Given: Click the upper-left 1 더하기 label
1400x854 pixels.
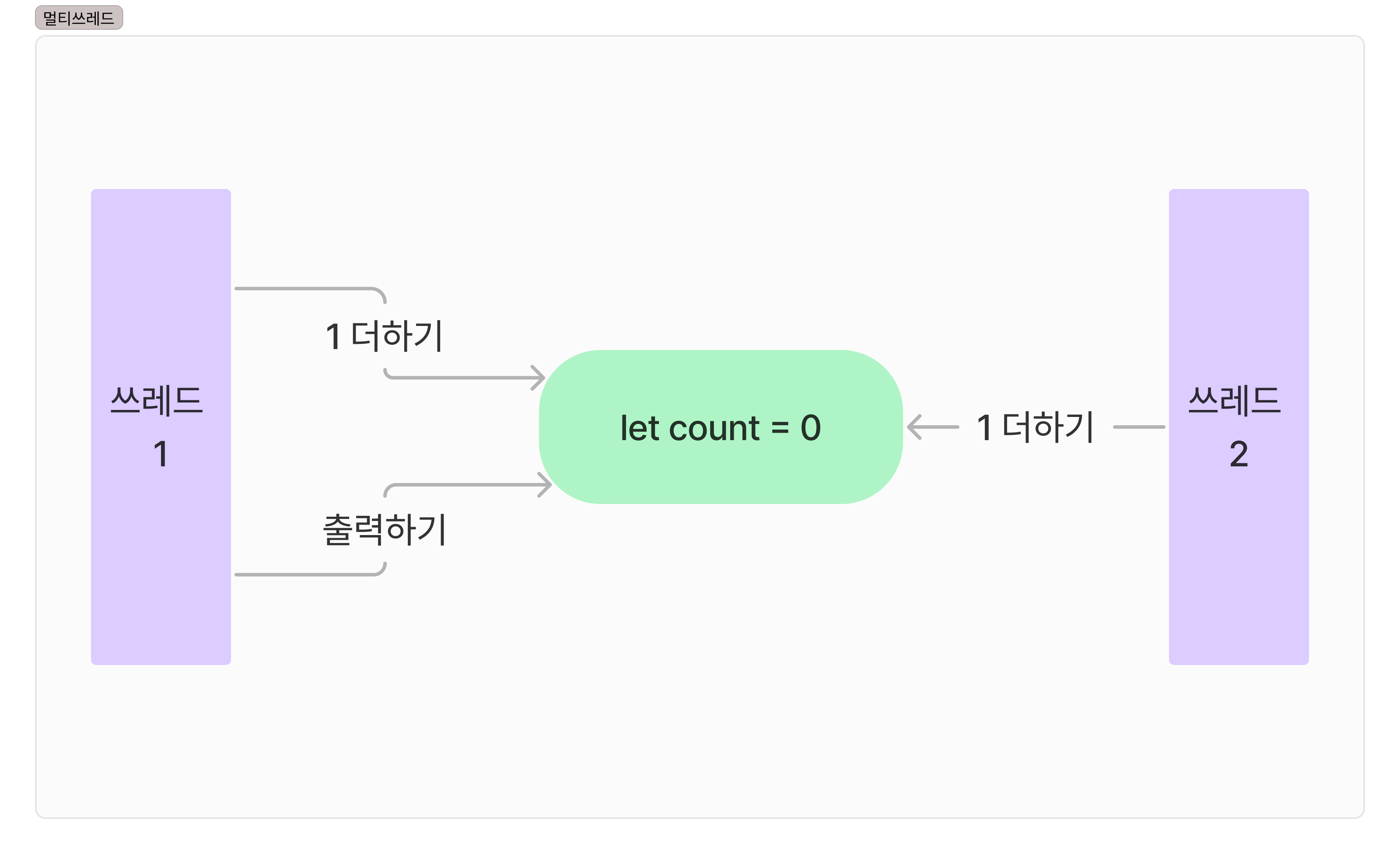Looking at the screenshot, I should point(384,336).
